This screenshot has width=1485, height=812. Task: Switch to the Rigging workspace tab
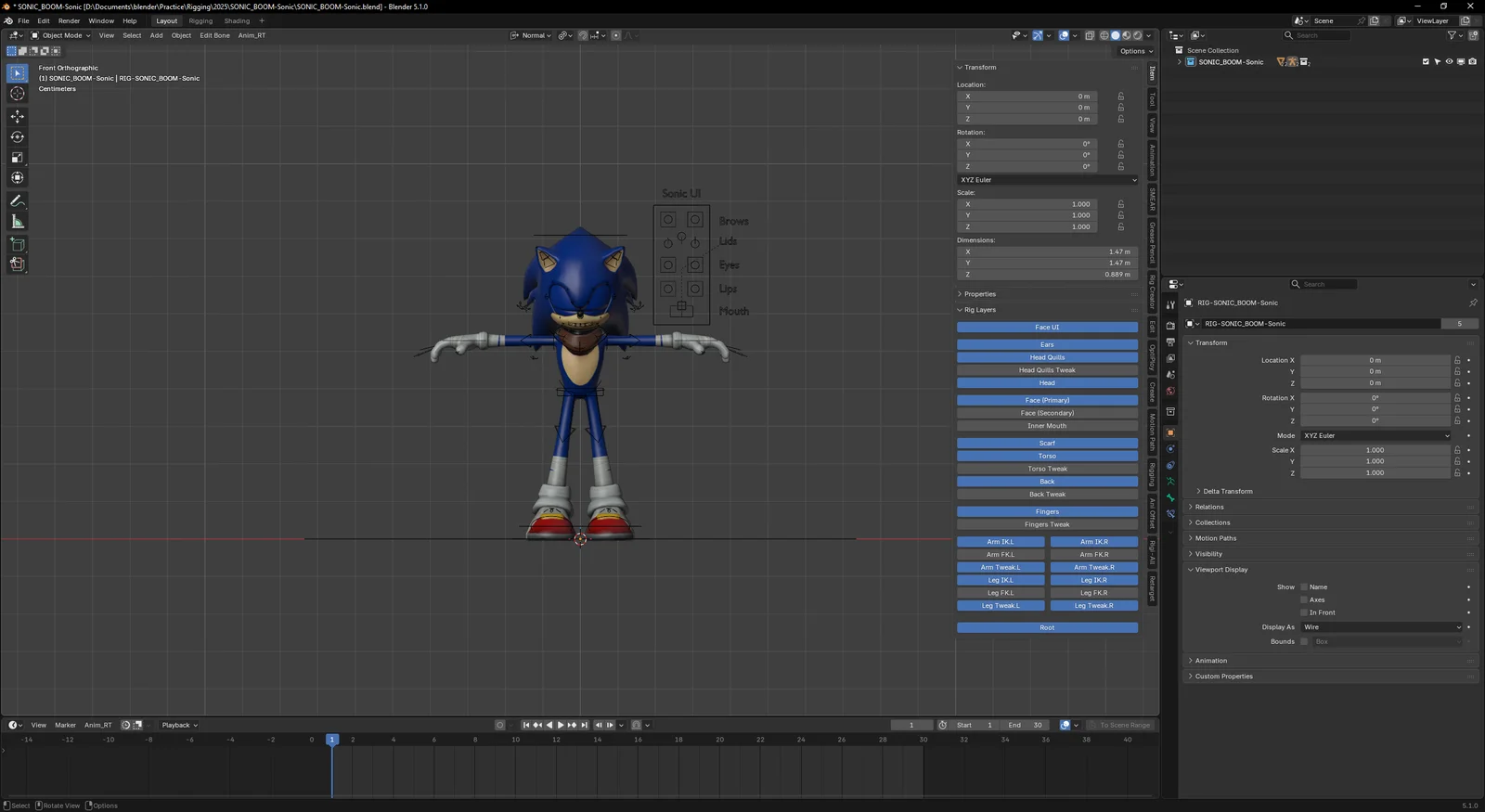pyautogui.click(x=200, y=20)
